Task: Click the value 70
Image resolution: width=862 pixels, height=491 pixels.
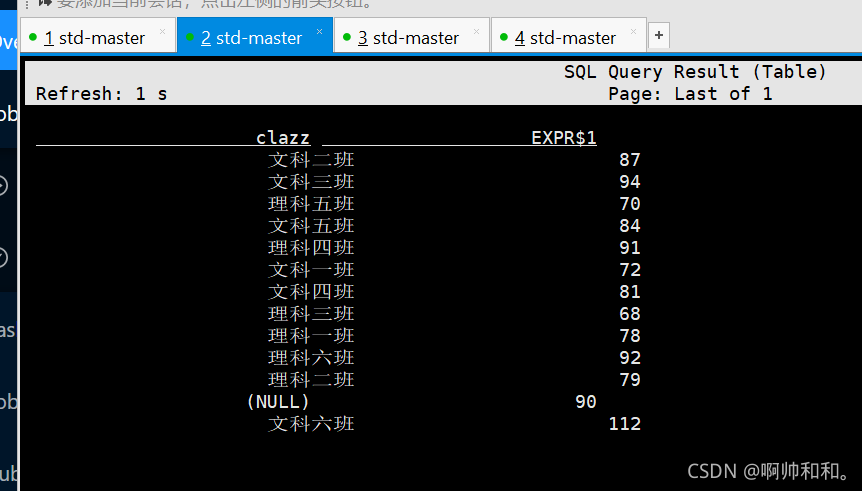Action: 629,204
